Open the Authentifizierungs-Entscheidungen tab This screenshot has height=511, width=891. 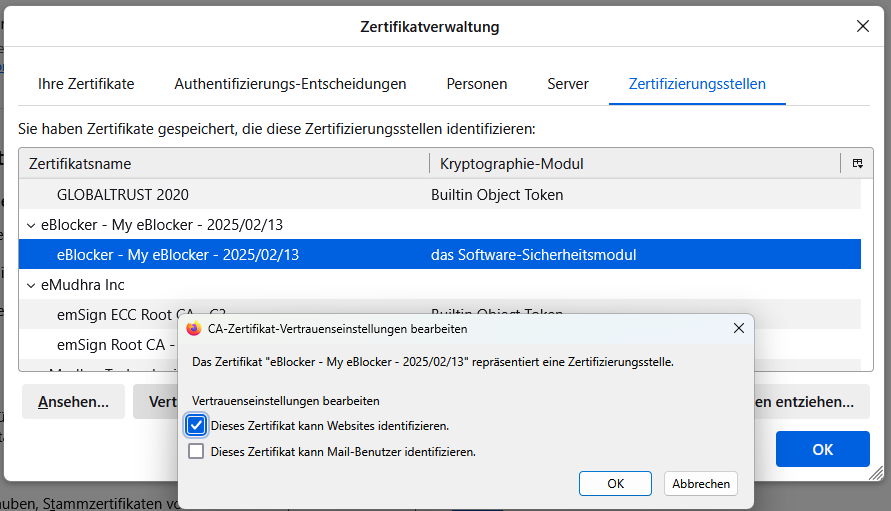tap(290, 84)
